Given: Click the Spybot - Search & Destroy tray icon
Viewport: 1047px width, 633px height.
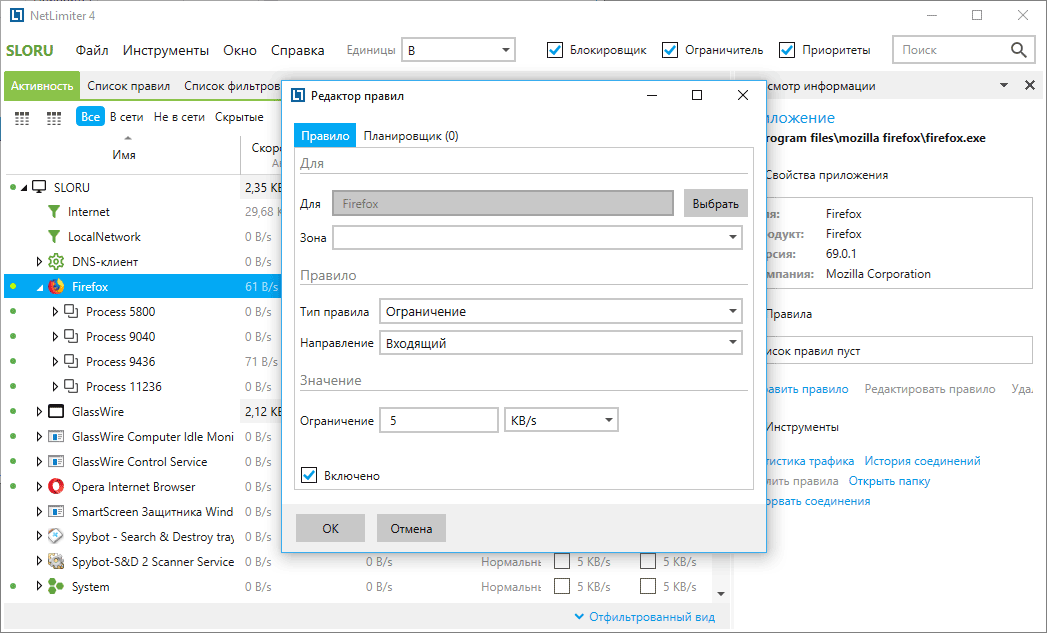Looking at the screenshot, I should click(56, 537).
